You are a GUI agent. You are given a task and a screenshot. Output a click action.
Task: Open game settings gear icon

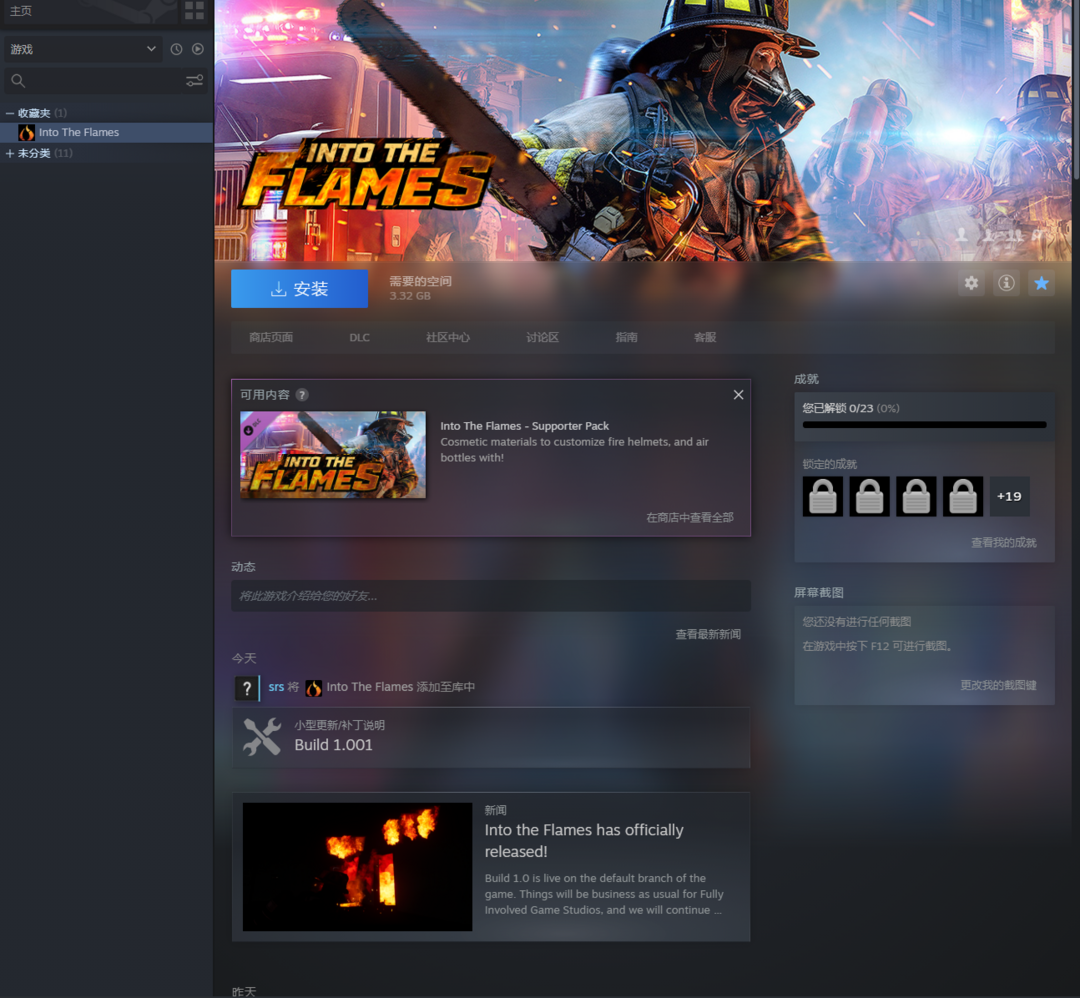click(x=971, y=283)
